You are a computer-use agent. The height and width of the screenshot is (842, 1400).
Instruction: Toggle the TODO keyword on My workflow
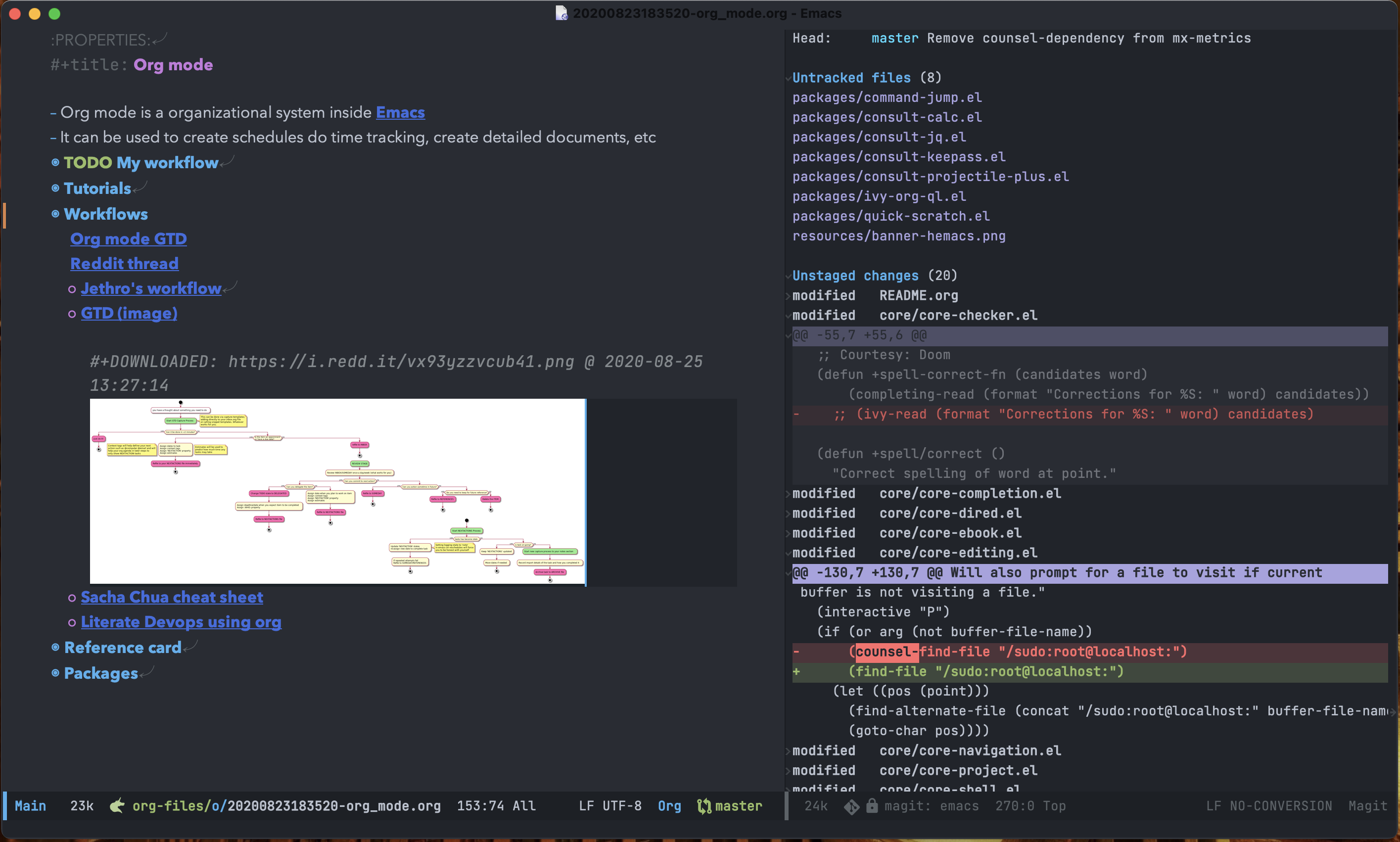coord(88,163)
